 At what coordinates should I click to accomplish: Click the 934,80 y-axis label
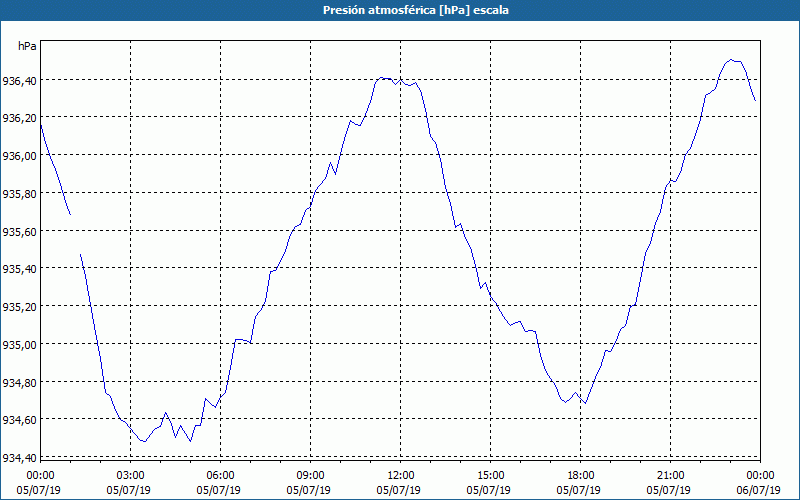point(19,382)
